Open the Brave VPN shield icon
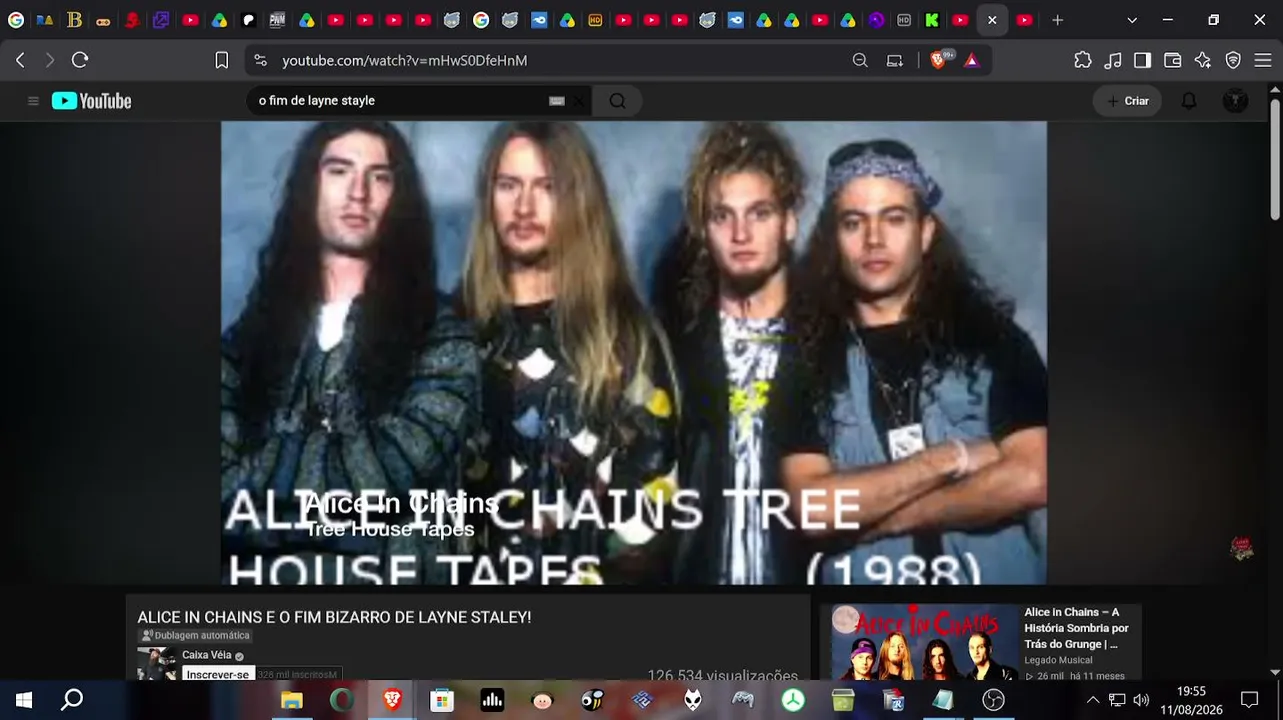1283x720 pixels. point(1233,60)
